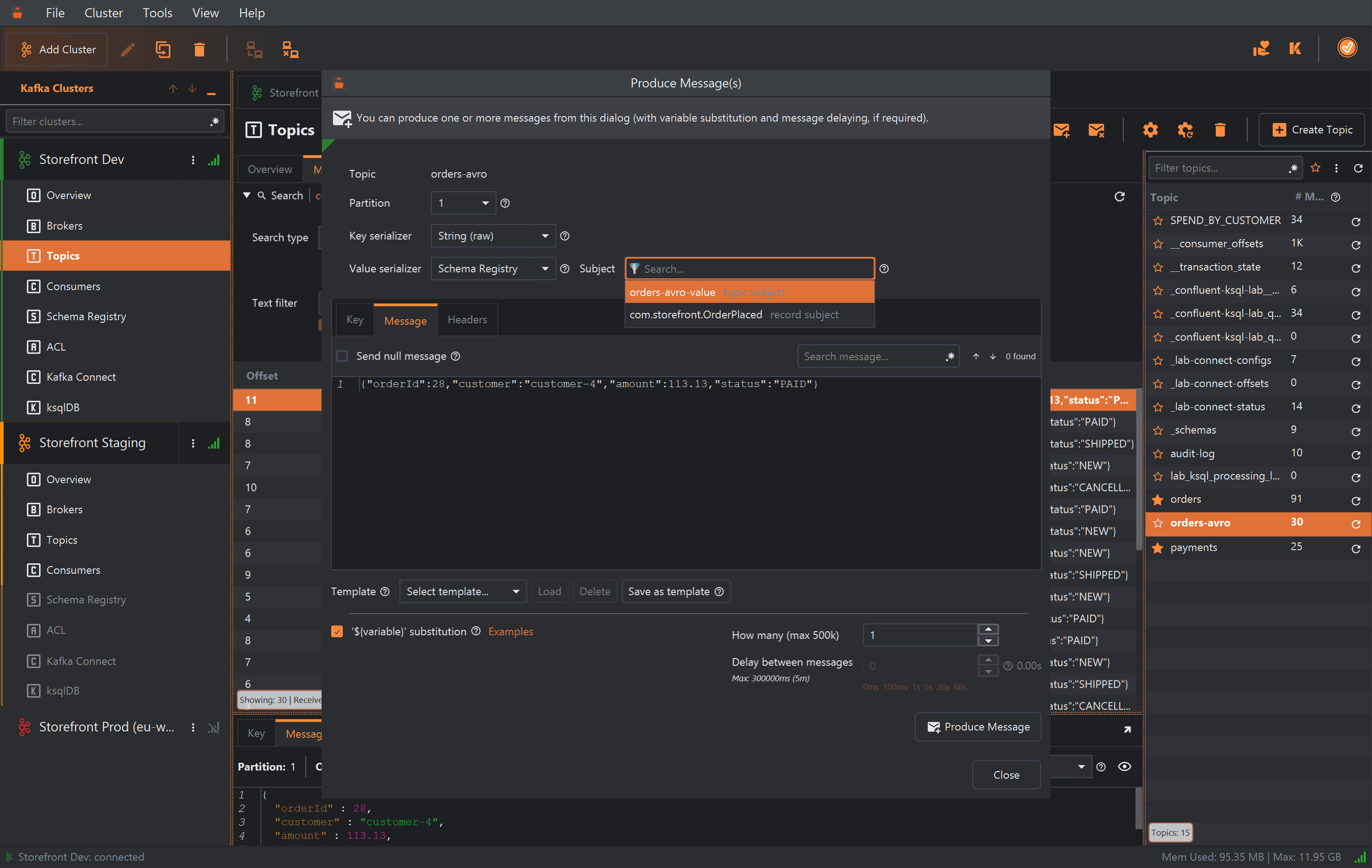Toggle favorites filter star beside Filter topics
1372x868 pixels.
click(x=1315, y=168)
